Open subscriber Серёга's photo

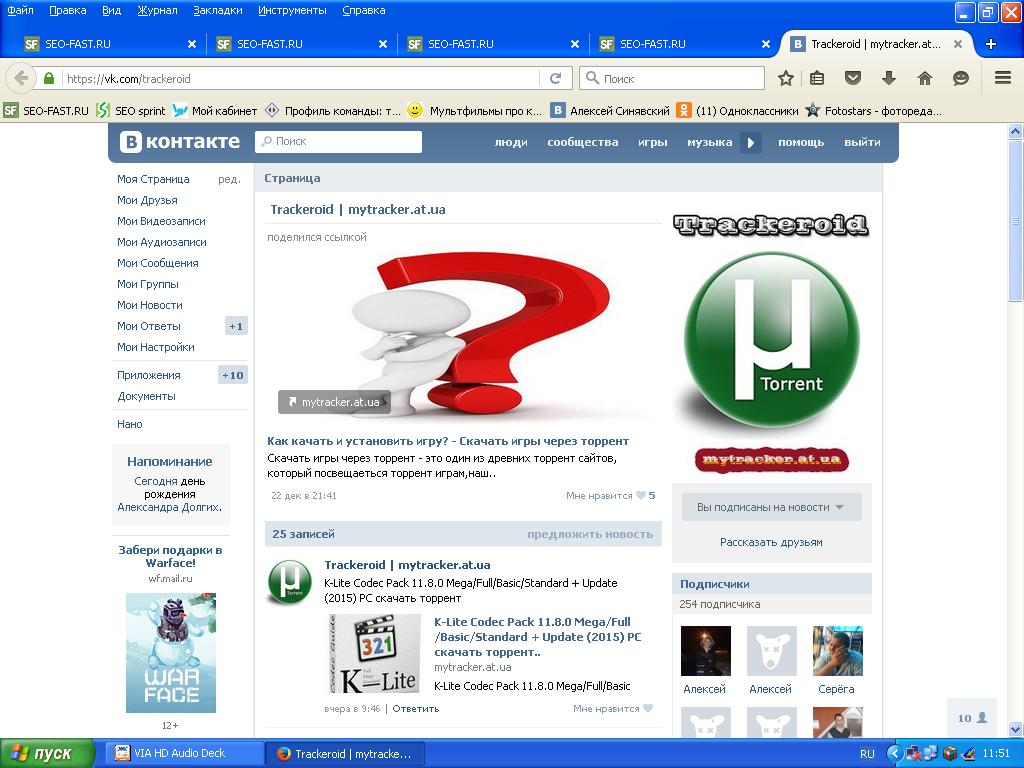coord(837,651)
